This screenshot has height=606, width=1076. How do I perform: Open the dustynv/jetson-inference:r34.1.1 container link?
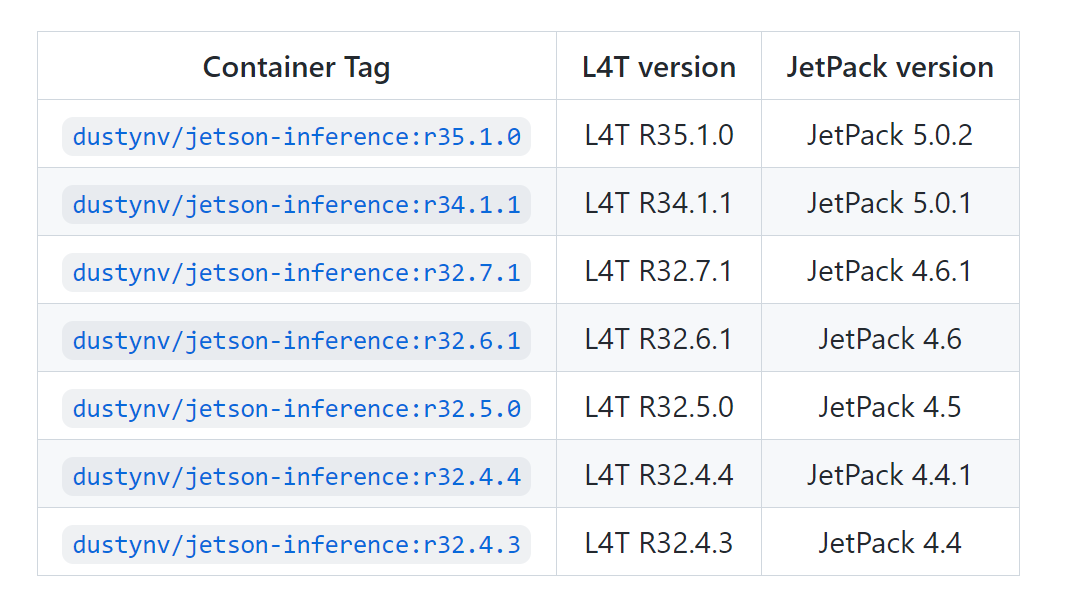[296, 204]
